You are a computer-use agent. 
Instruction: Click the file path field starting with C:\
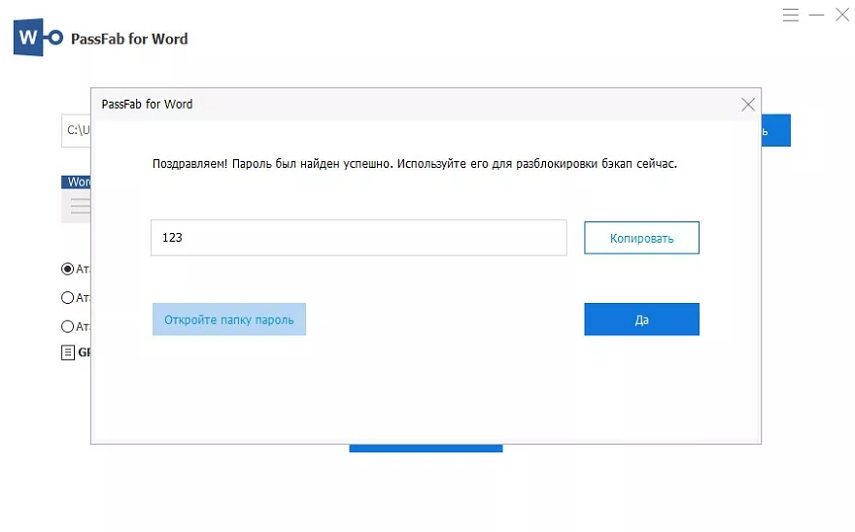pos(76,130)
